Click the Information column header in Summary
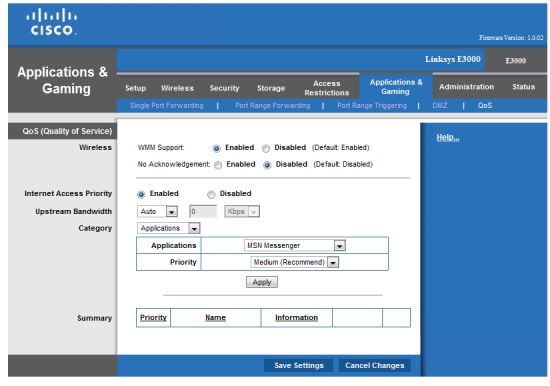This screenshot has width=550, height=386. click(x=296, y=318)
